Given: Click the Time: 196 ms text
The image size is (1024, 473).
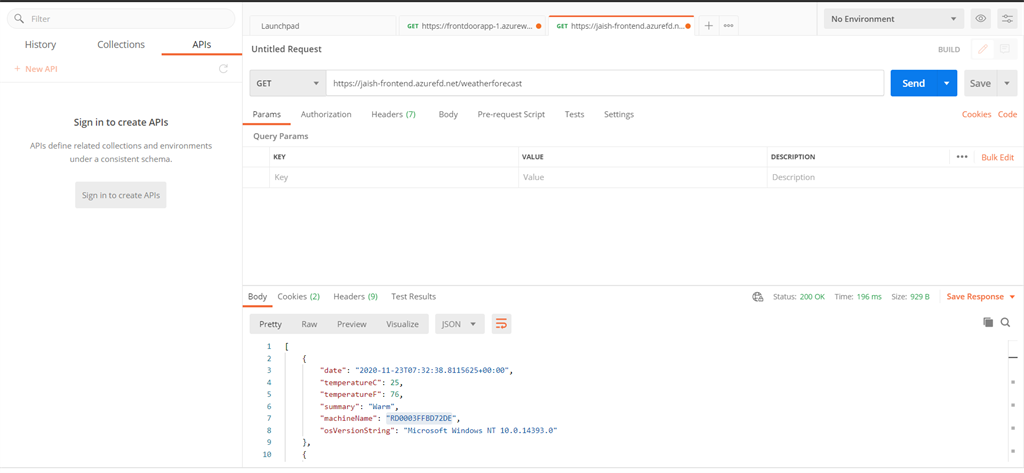Looking at the screenshot, I should coord(858,297).
